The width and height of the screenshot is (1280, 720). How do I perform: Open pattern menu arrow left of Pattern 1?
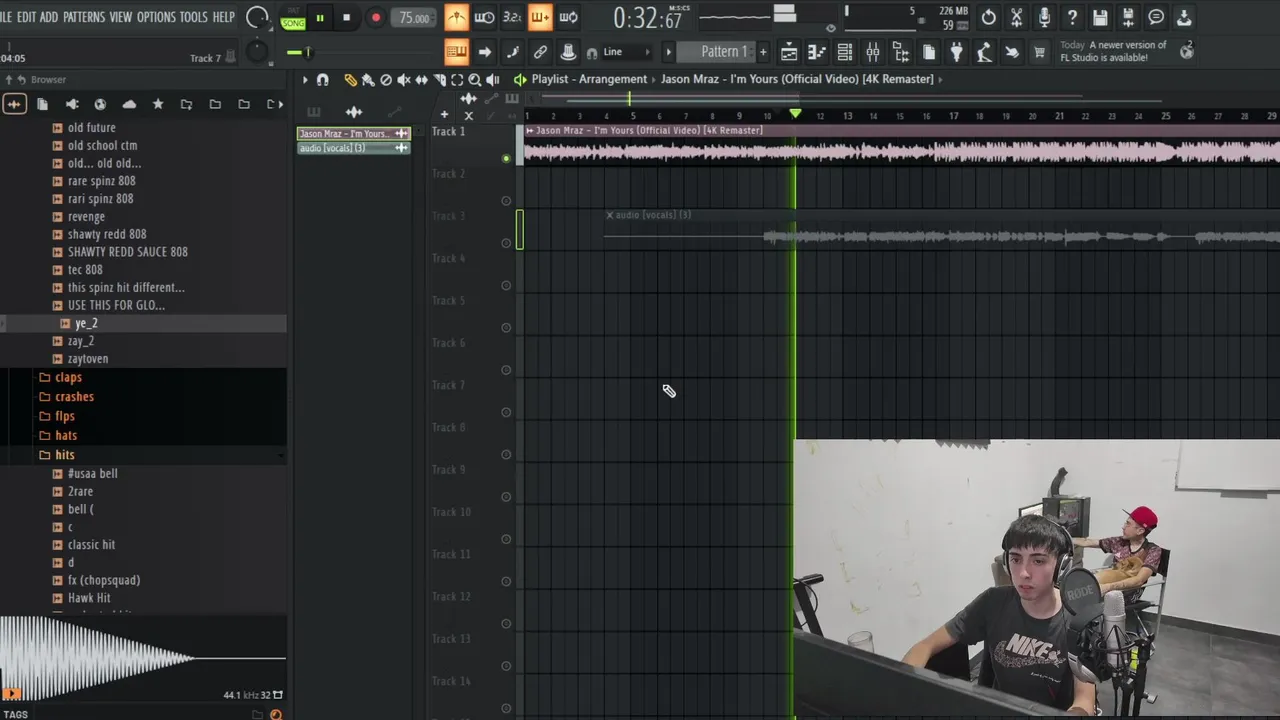(x=669, y=52)
